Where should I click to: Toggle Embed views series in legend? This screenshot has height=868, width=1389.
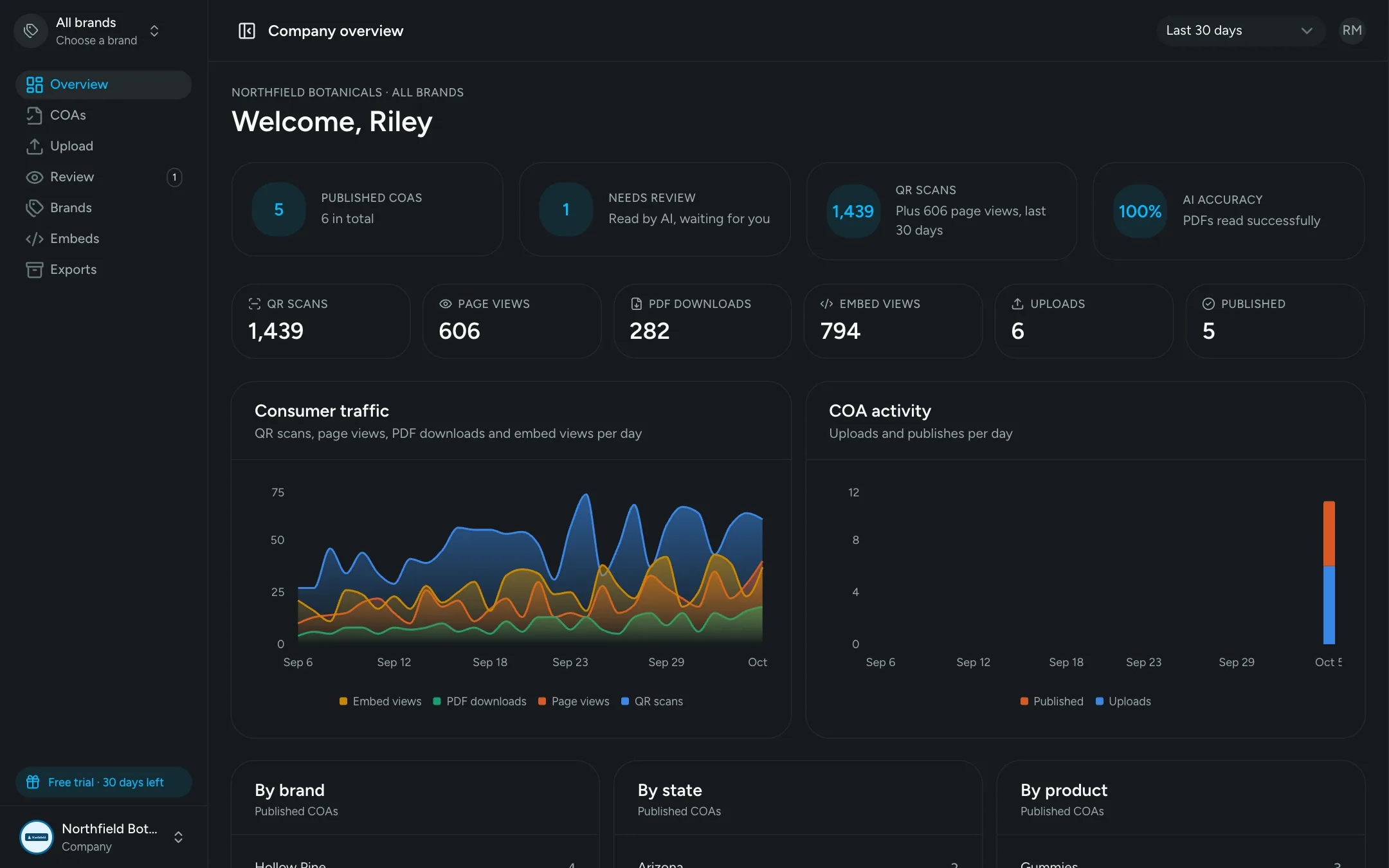(x=381, y=701)
